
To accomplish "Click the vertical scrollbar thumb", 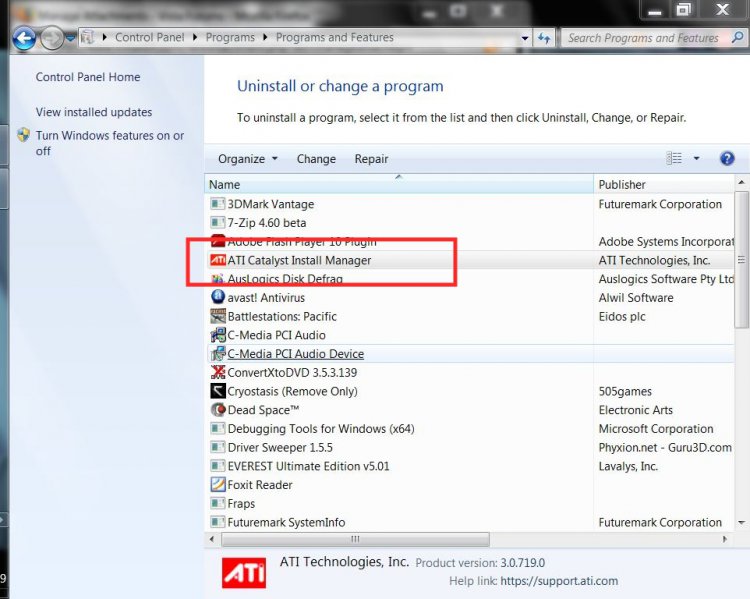I will (x=741, y=260).
